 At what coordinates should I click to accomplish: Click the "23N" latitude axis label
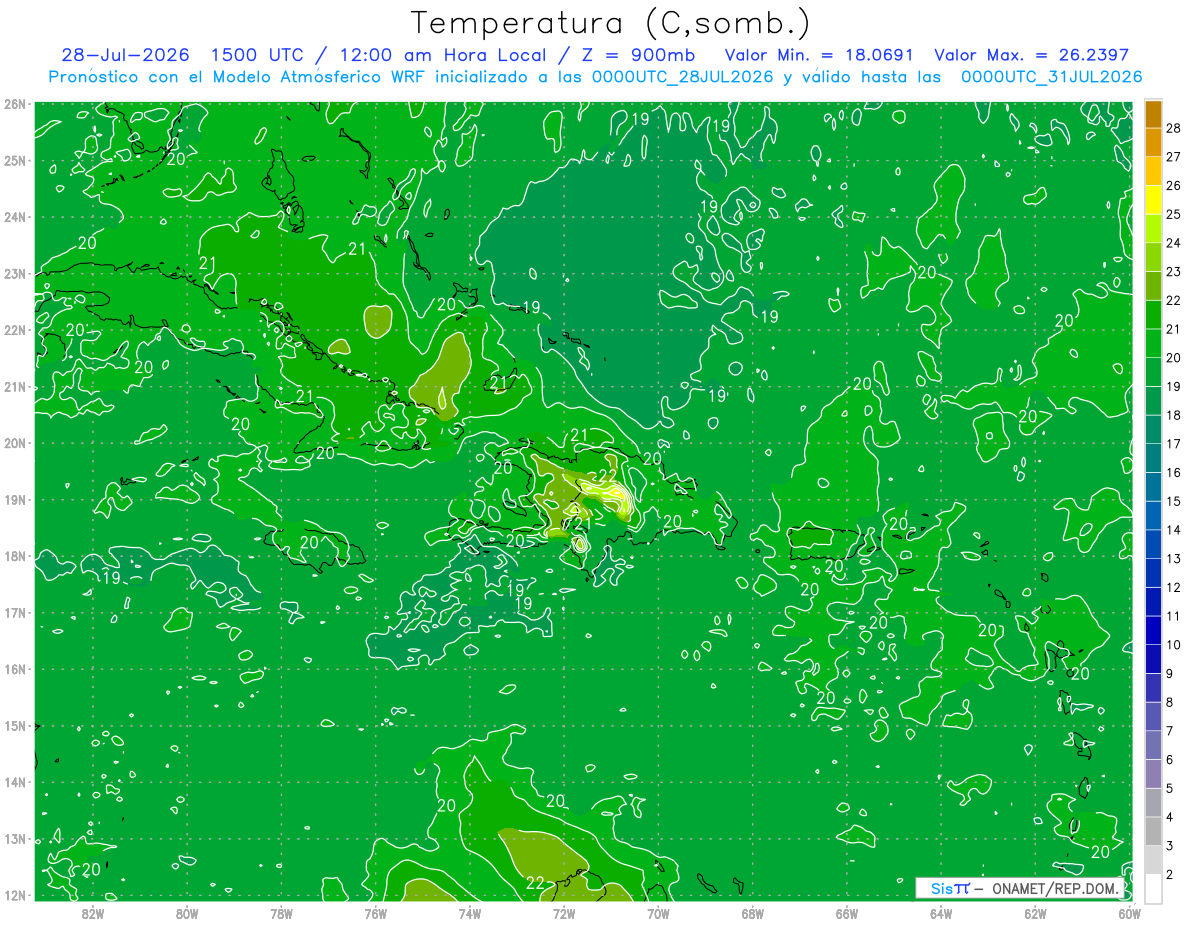15,273
